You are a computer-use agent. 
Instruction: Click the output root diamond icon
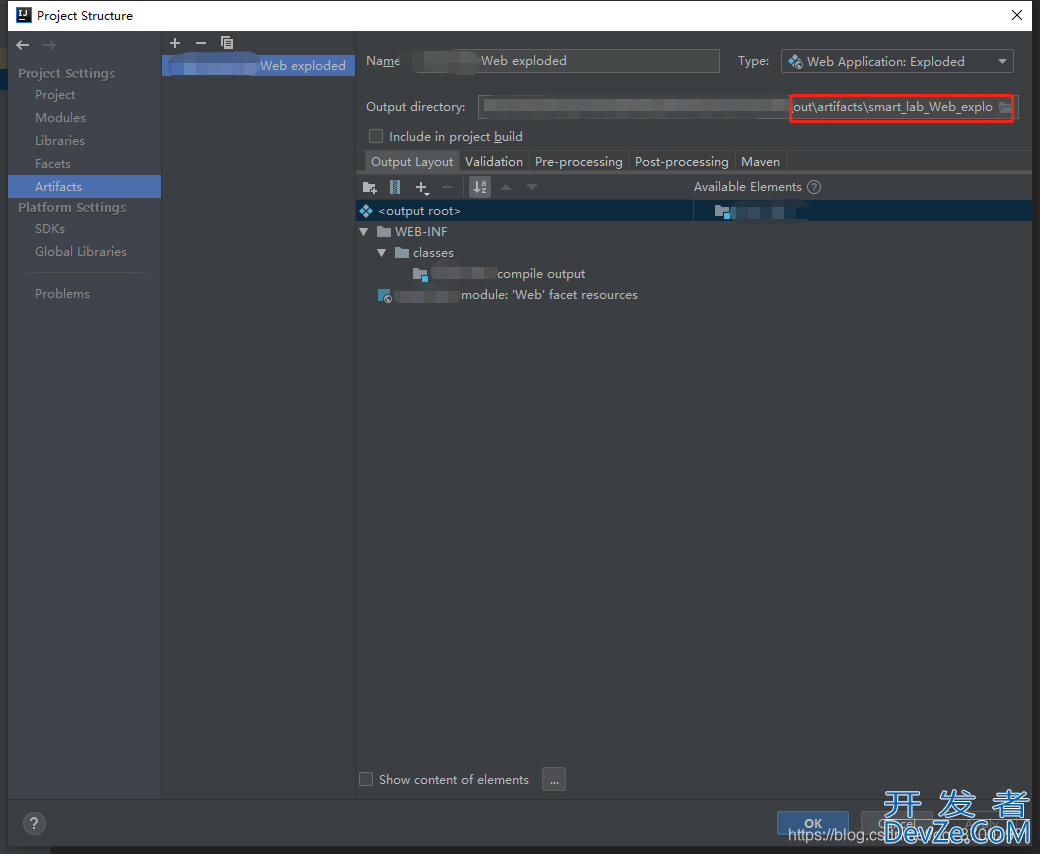(366, 211)
